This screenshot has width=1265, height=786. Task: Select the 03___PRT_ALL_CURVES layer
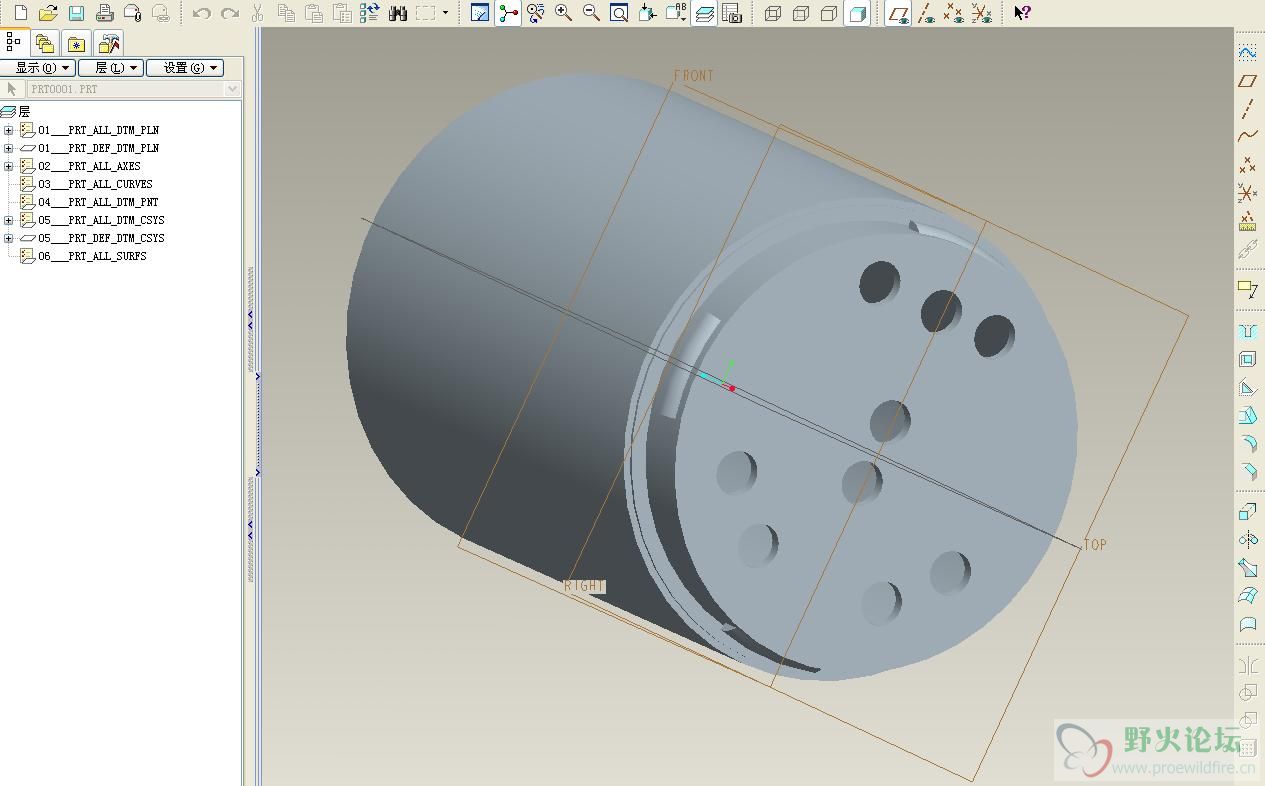pyautogui.click(x=95, y=184)
